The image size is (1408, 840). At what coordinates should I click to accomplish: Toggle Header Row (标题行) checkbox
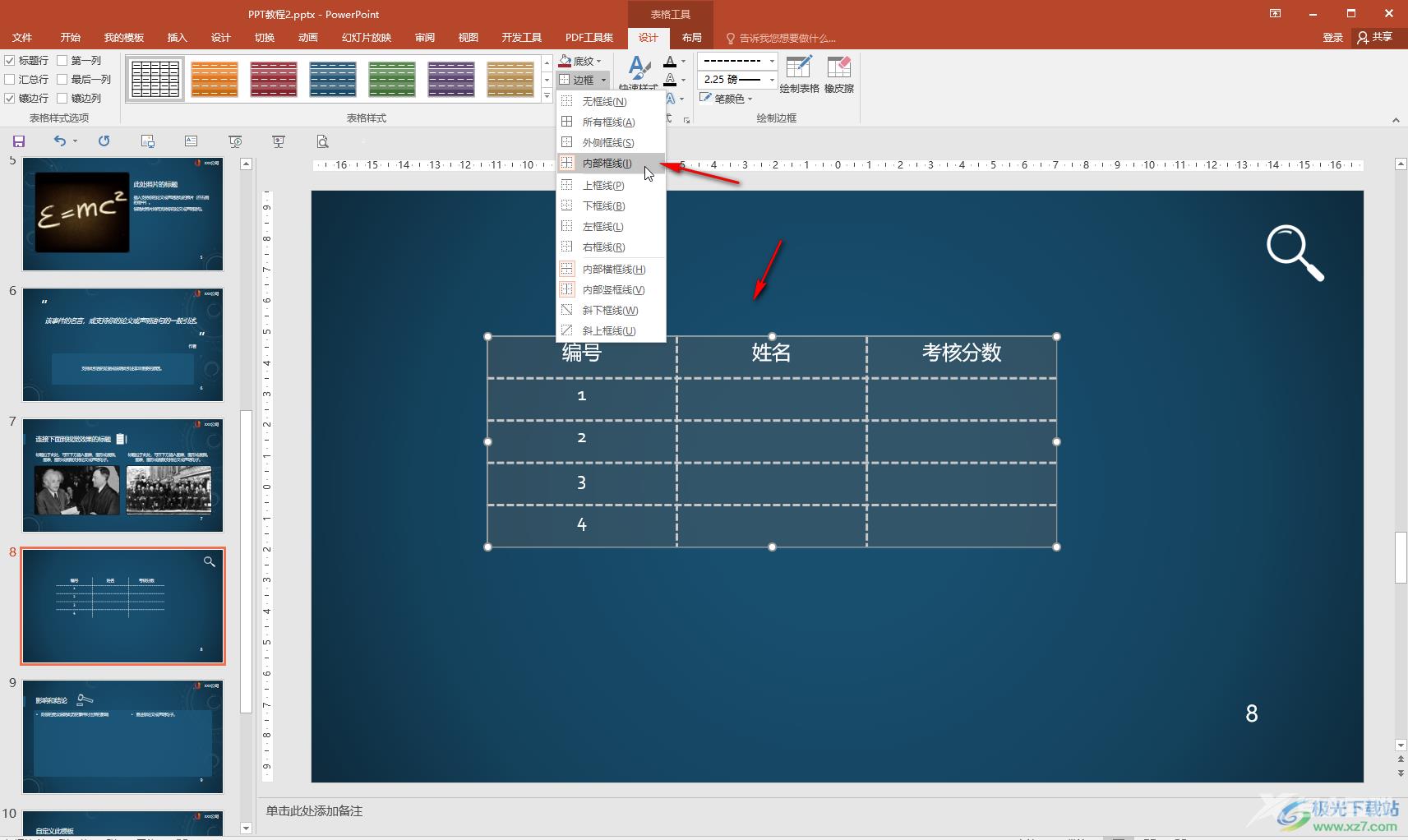[x=10, y=60]
